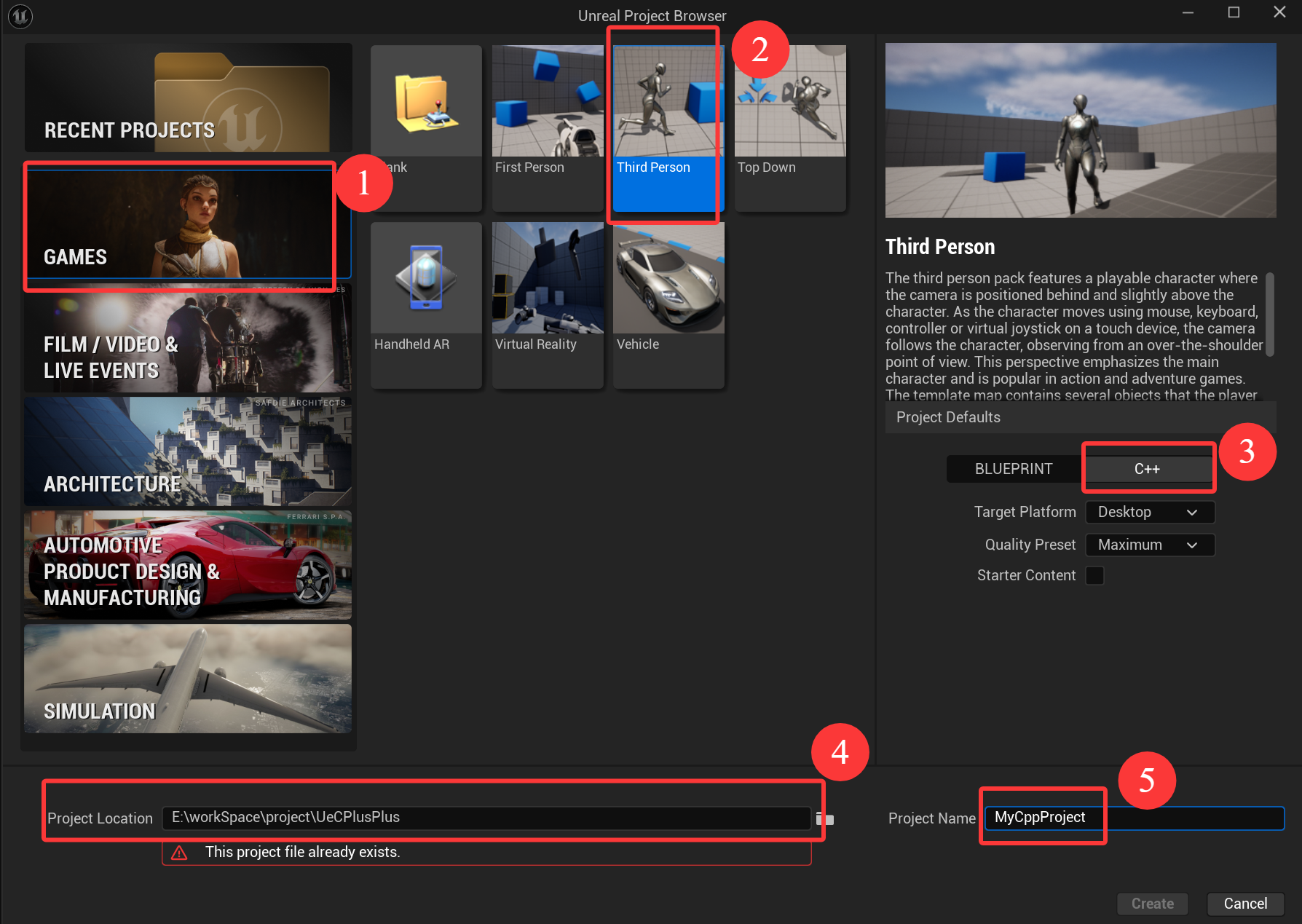Switch project type to C++
1302x924 pixels.
pyautogui.click(x=1147, y=469)
